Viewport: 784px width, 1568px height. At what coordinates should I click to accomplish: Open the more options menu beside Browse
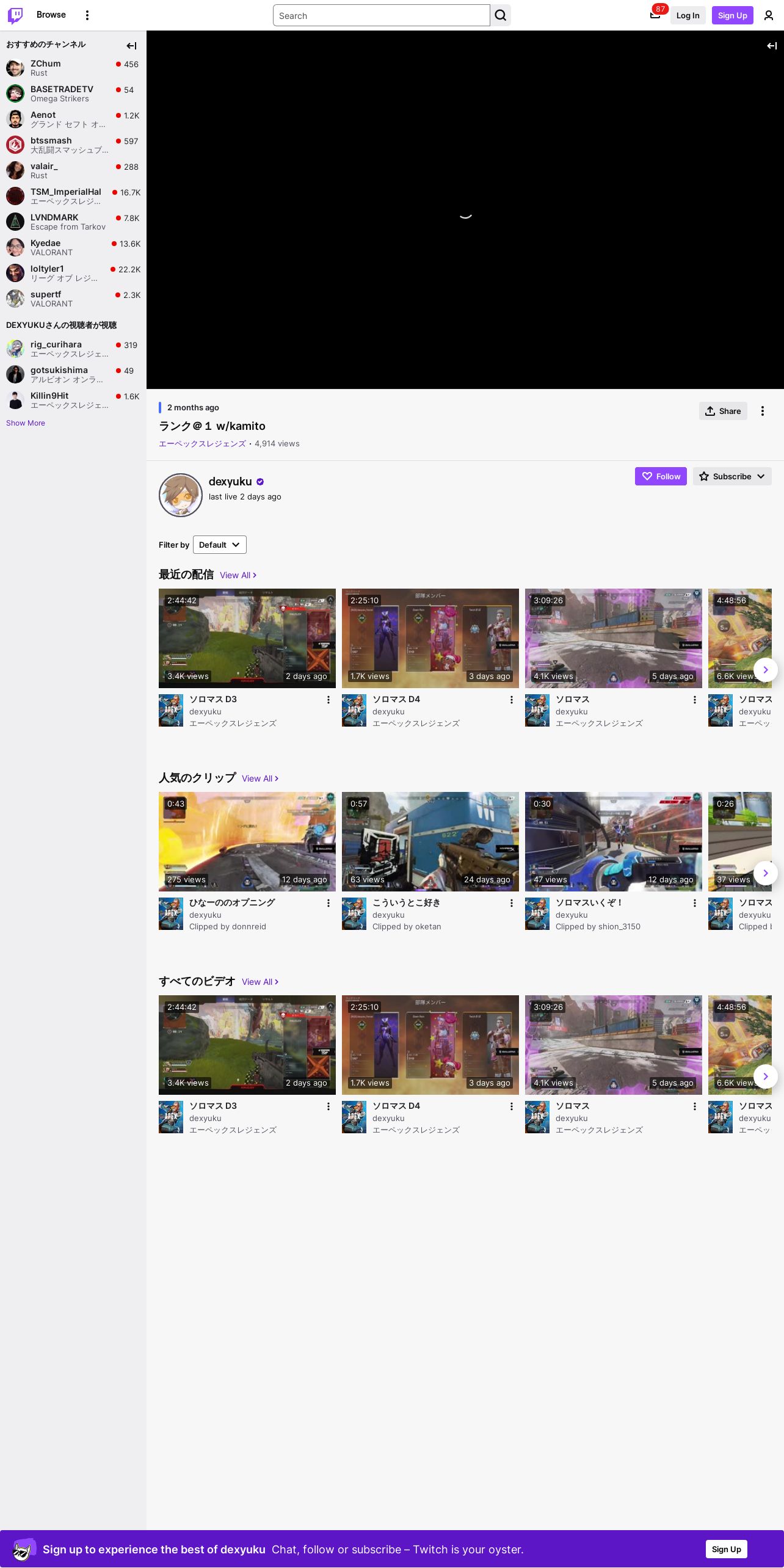(87, 15)
